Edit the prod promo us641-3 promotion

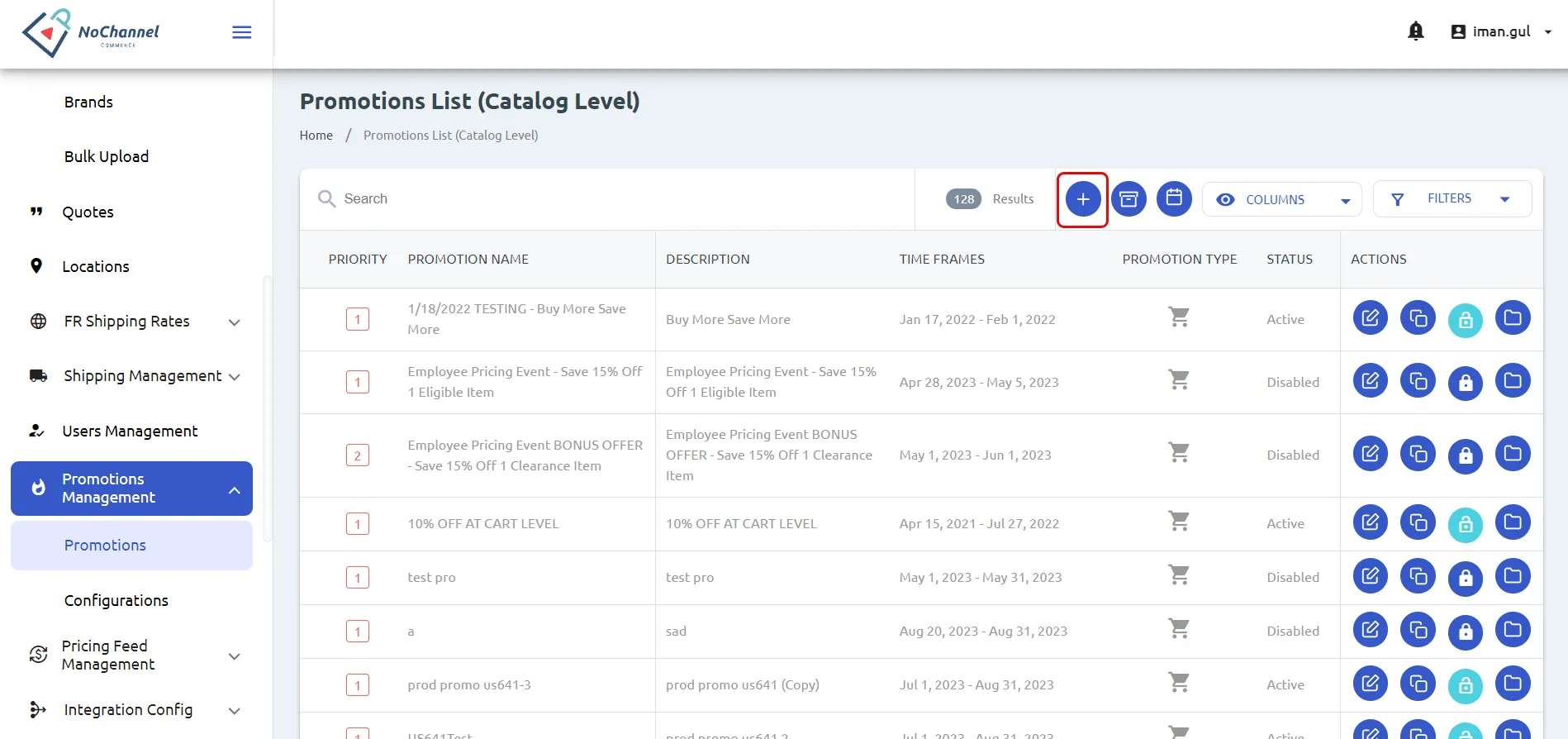(1371, 684)
